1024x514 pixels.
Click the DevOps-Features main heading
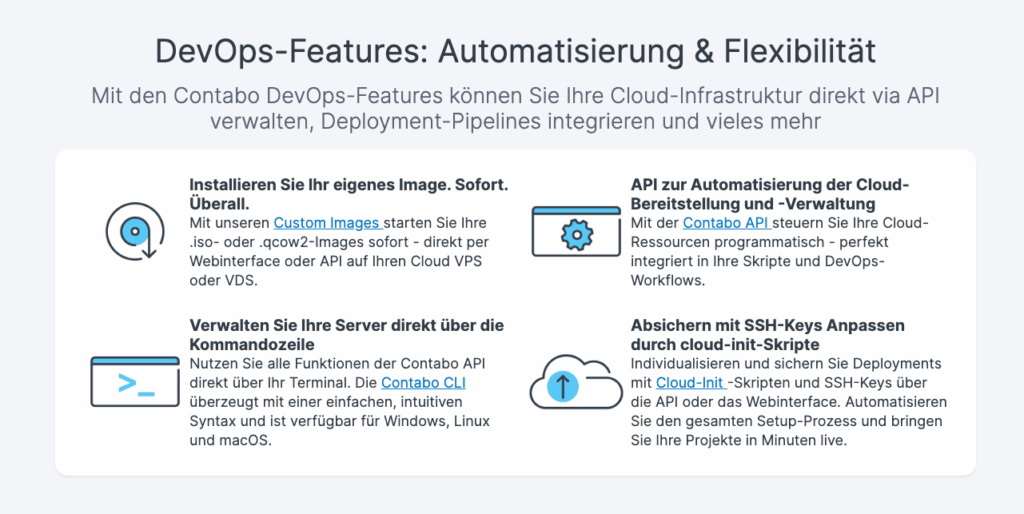pyautogui.click(x=515, y=52)
